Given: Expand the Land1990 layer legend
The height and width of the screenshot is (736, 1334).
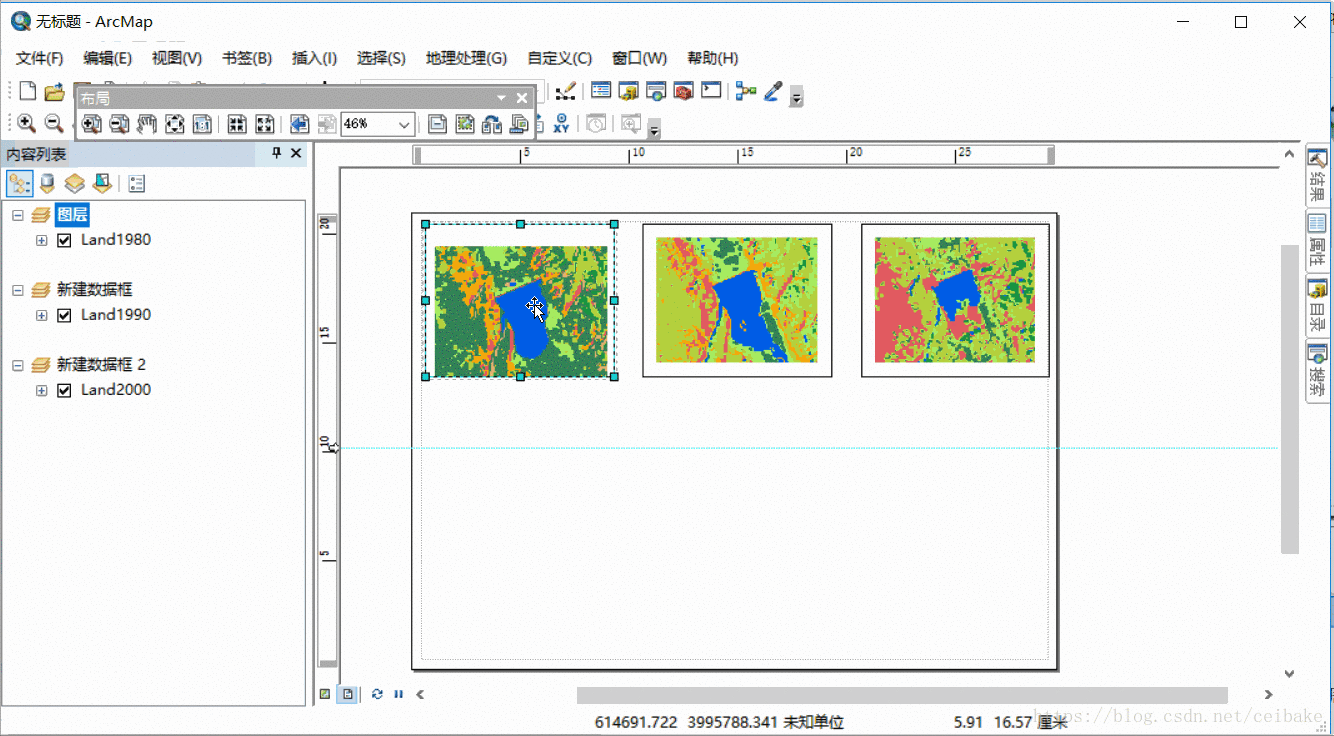Looking at the screenshot, I should [41, 315].
